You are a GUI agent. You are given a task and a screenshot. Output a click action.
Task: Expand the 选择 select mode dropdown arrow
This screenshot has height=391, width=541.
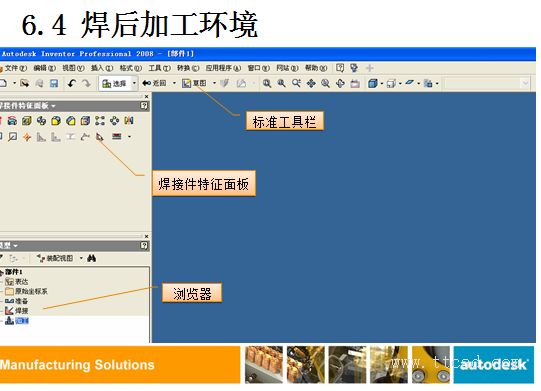(x=134, y=83)
